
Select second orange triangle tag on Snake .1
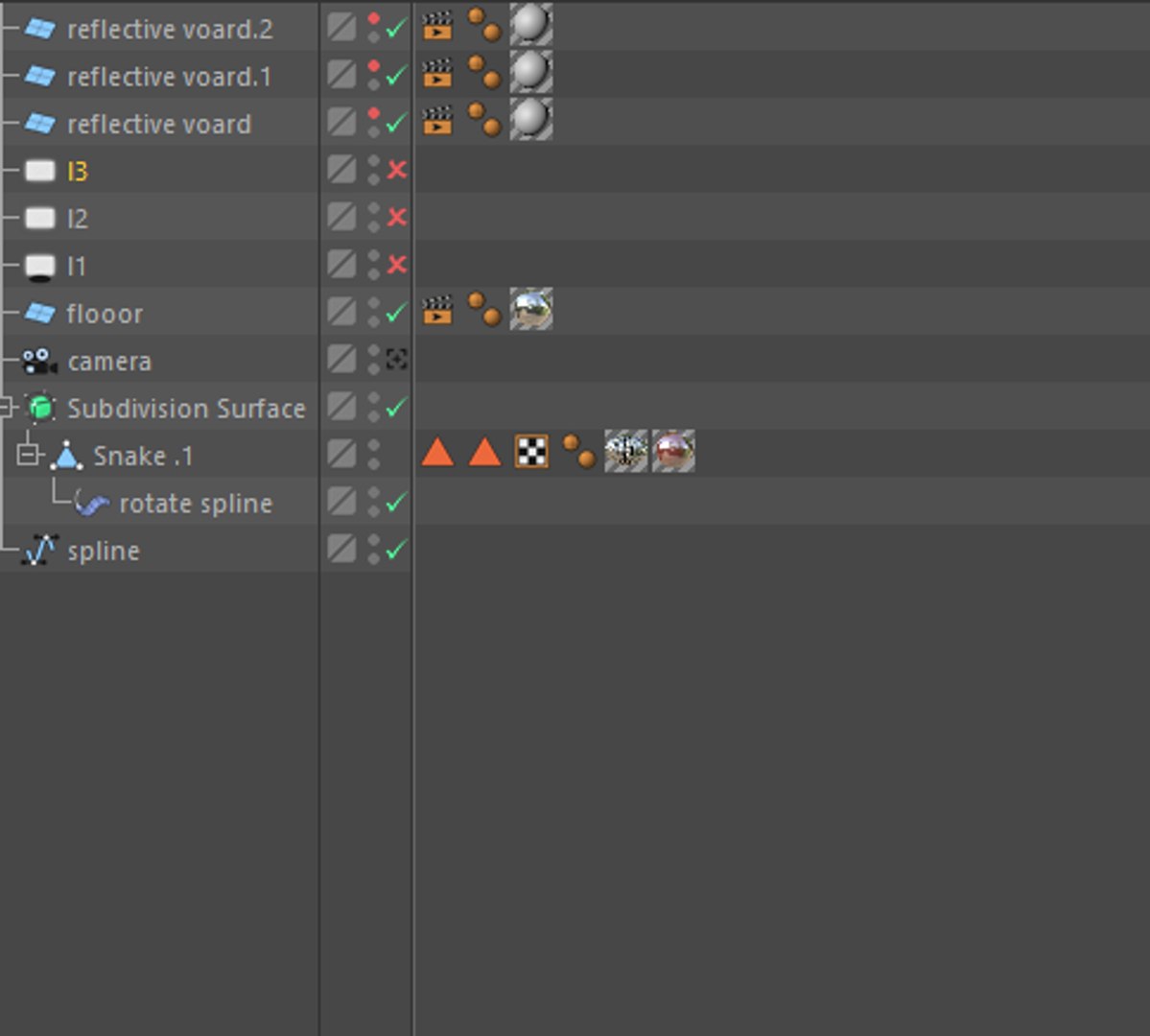[x=484, y=452]
